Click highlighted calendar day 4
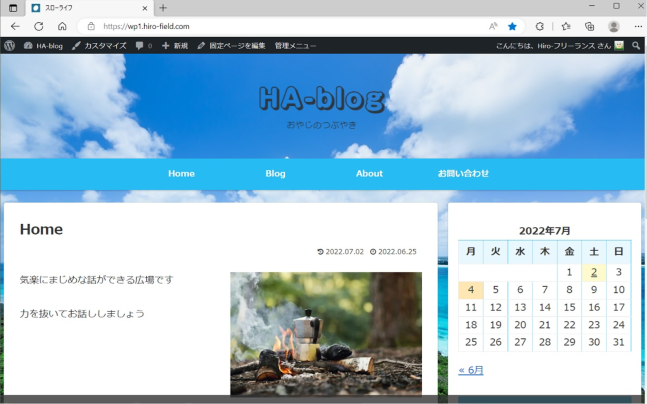 [471, 290]
